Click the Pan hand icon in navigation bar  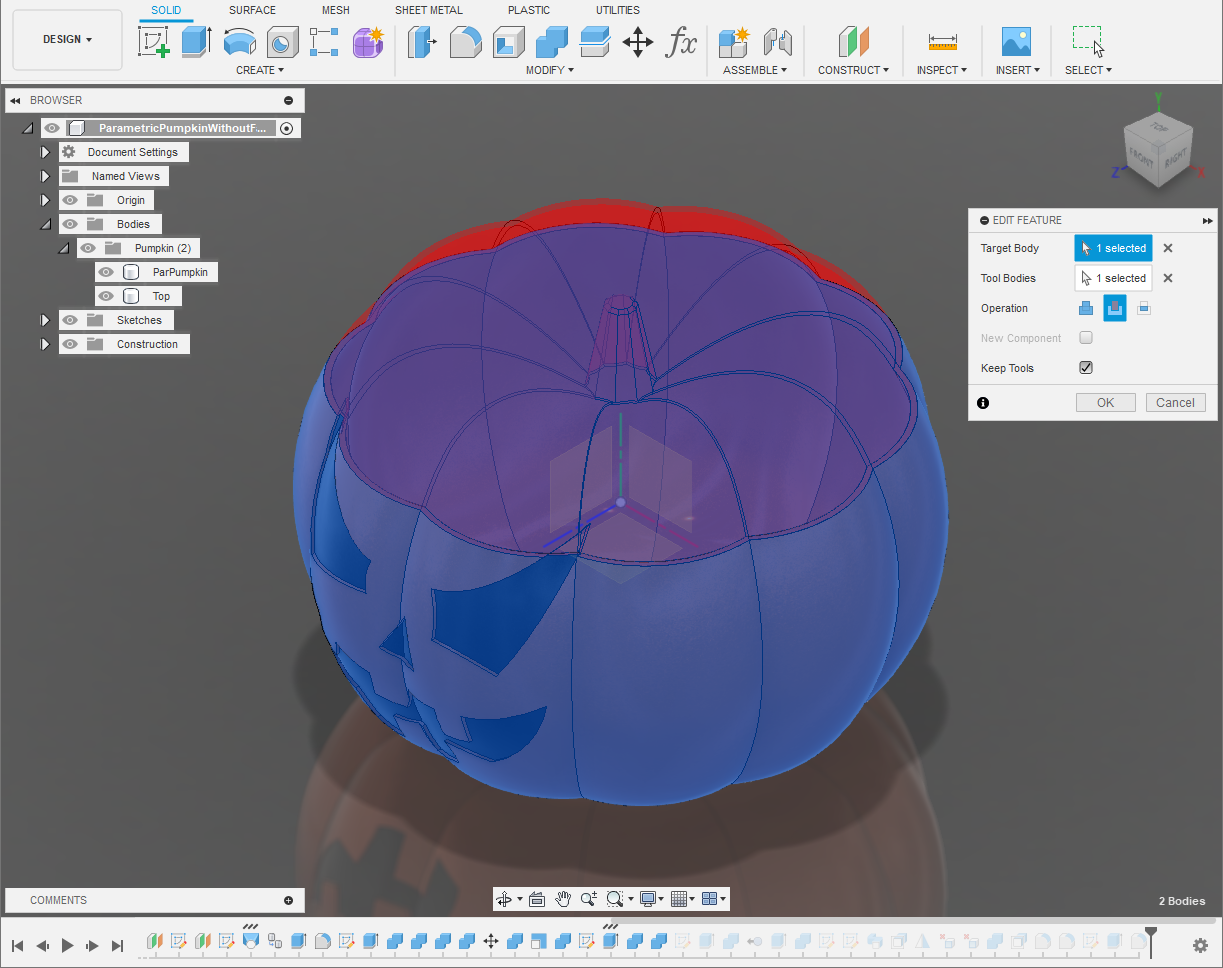point(563,899)
